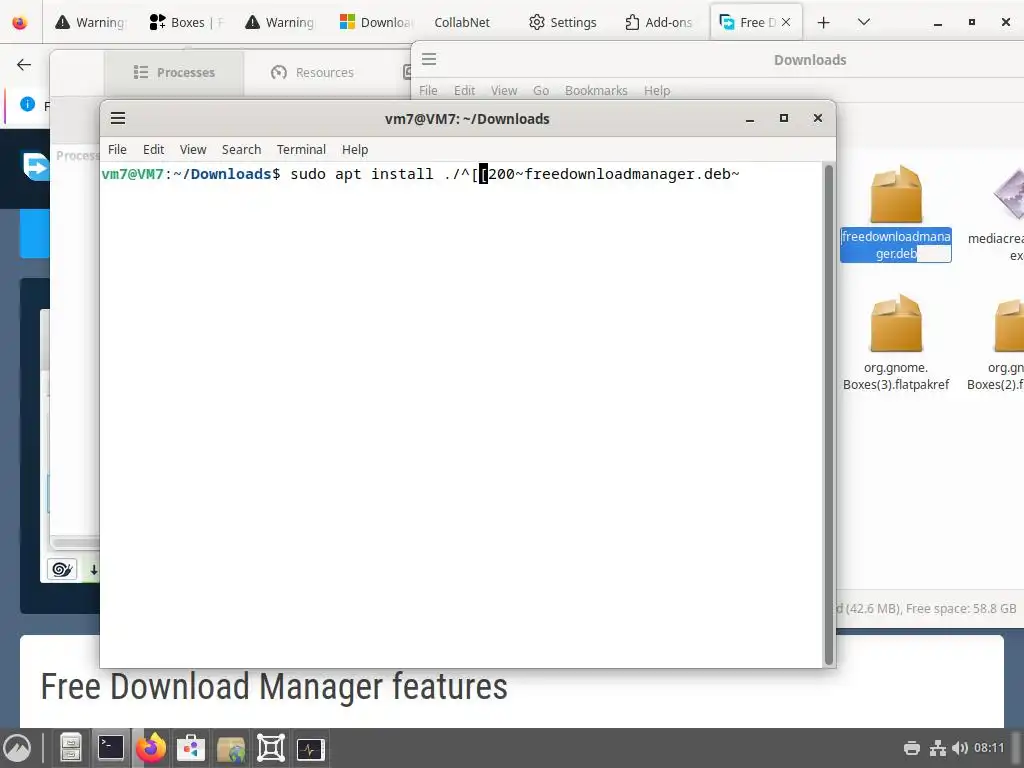Select the org.gnome.Boxes(2) file icon
The image size is (1024, 768).
tap(1009, 325)
